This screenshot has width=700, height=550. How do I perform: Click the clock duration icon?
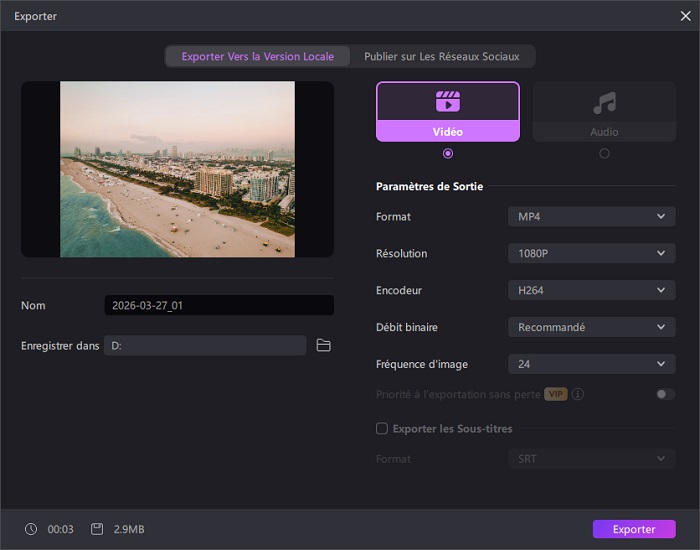coord(31,529)
